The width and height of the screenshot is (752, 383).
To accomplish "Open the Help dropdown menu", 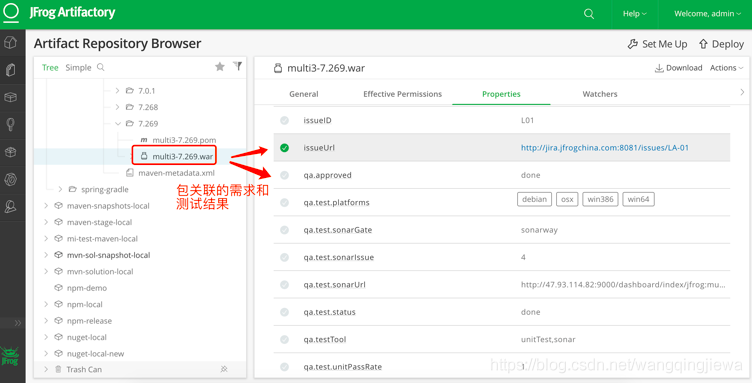I will (634, 14).
